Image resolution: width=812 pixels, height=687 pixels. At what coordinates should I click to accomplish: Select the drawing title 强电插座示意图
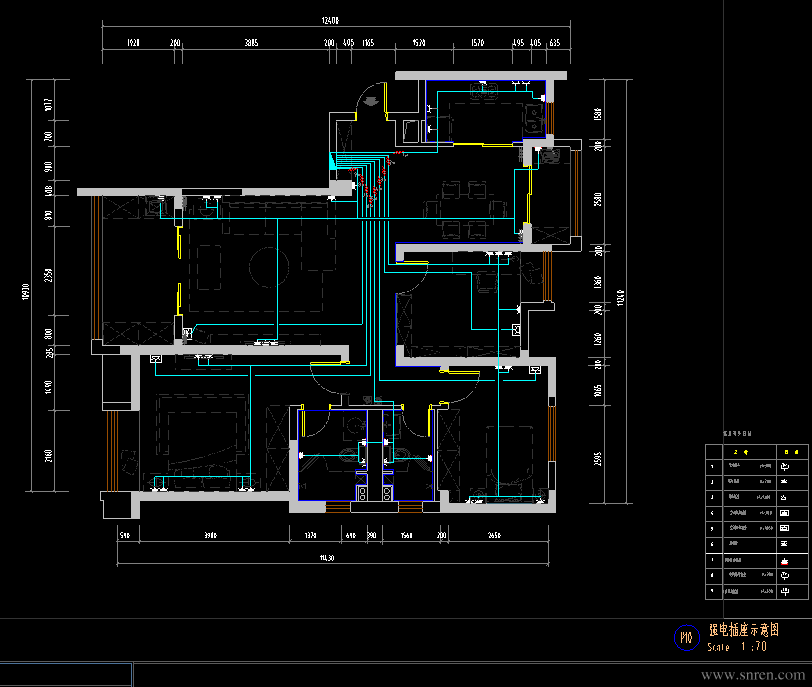(744, 630)
